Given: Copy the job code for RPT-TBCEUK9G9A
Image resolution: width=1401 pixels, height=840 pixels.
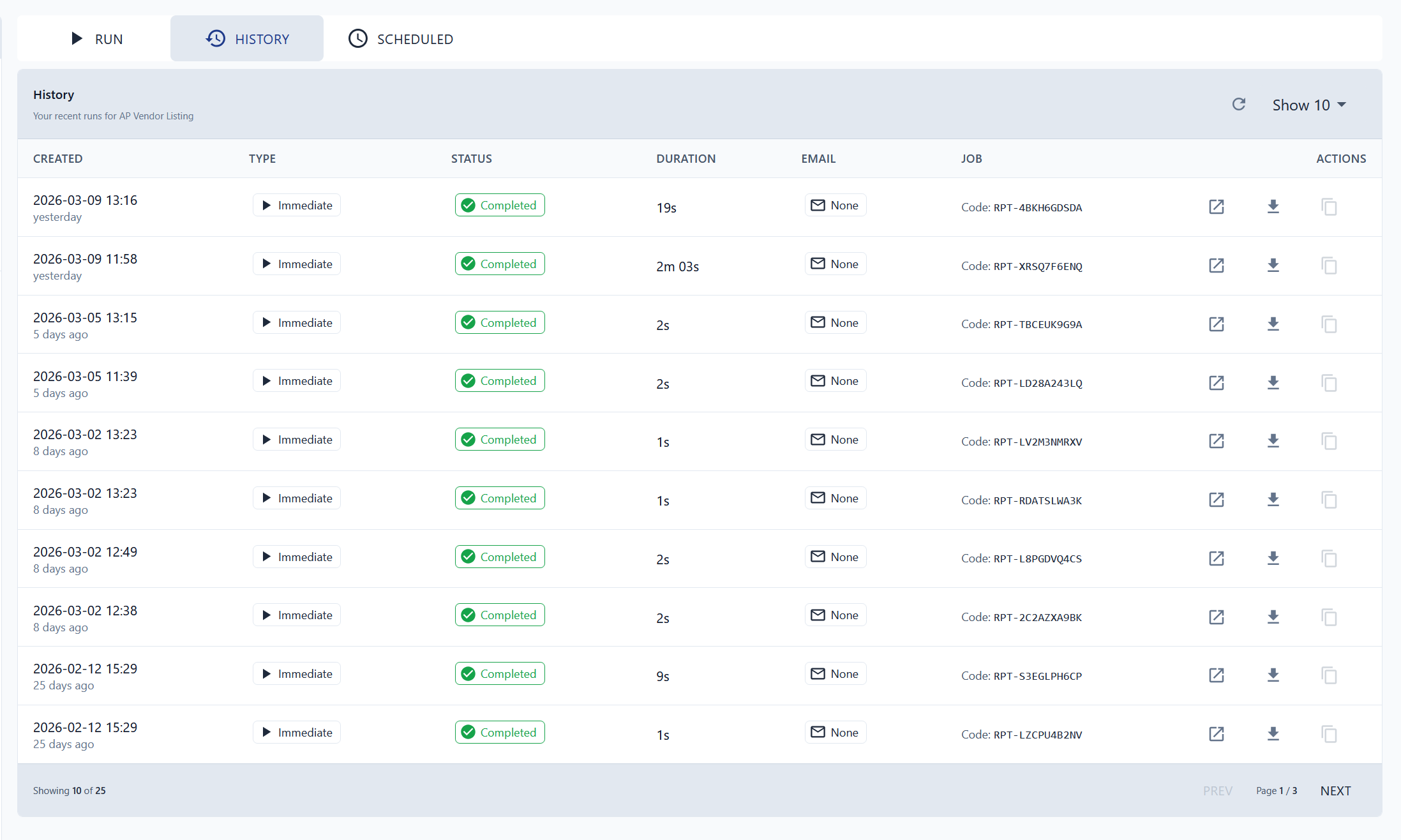Looking at the screenshot, I should coord(1330,324).
